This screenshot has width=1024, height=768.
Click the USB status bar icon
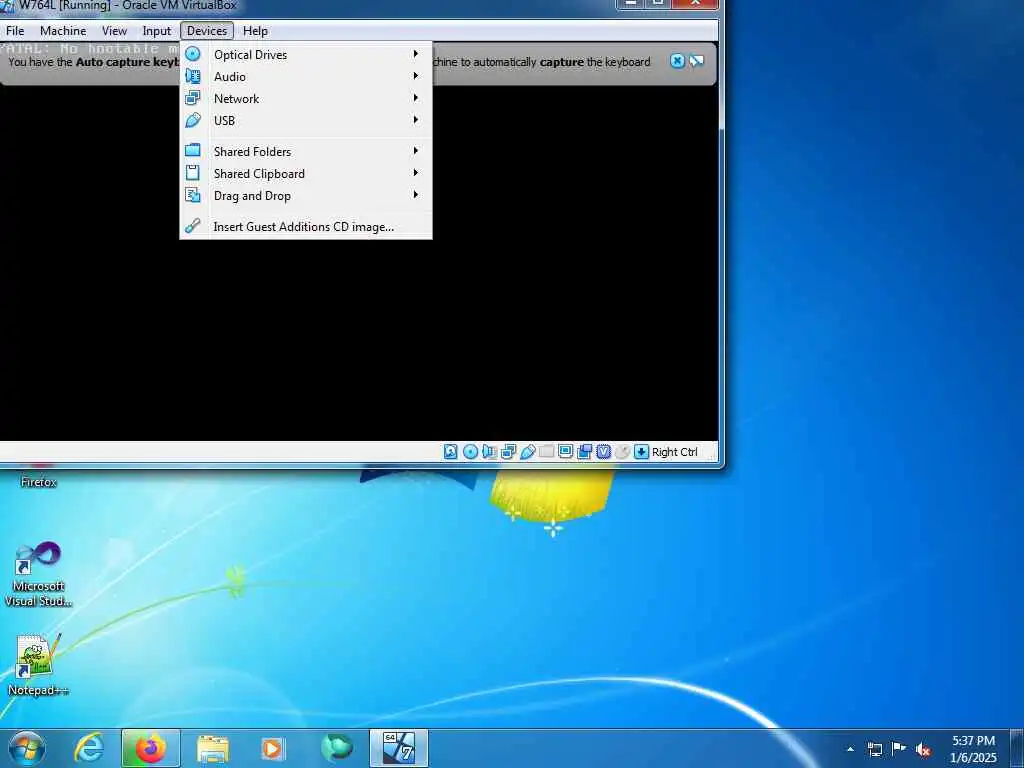(x=528, y=452)
